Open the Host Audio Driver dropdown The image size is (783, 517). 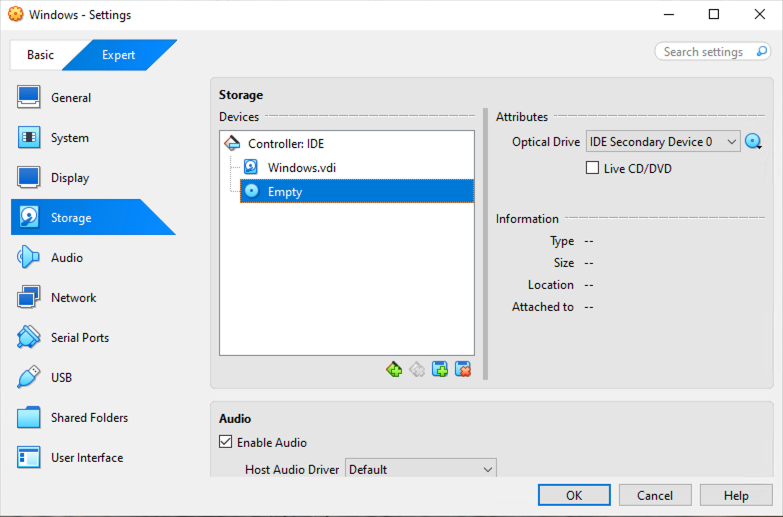[420, 469]
